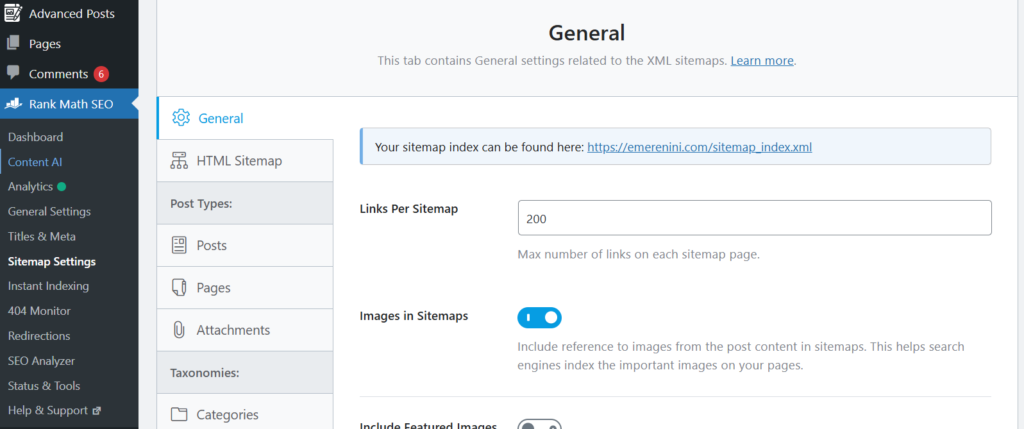The width and height of the screenshot is (1024, 429).
Task: Click the Images in Sitemaps label
Action: pyautogui.click(x=414, y=316)
